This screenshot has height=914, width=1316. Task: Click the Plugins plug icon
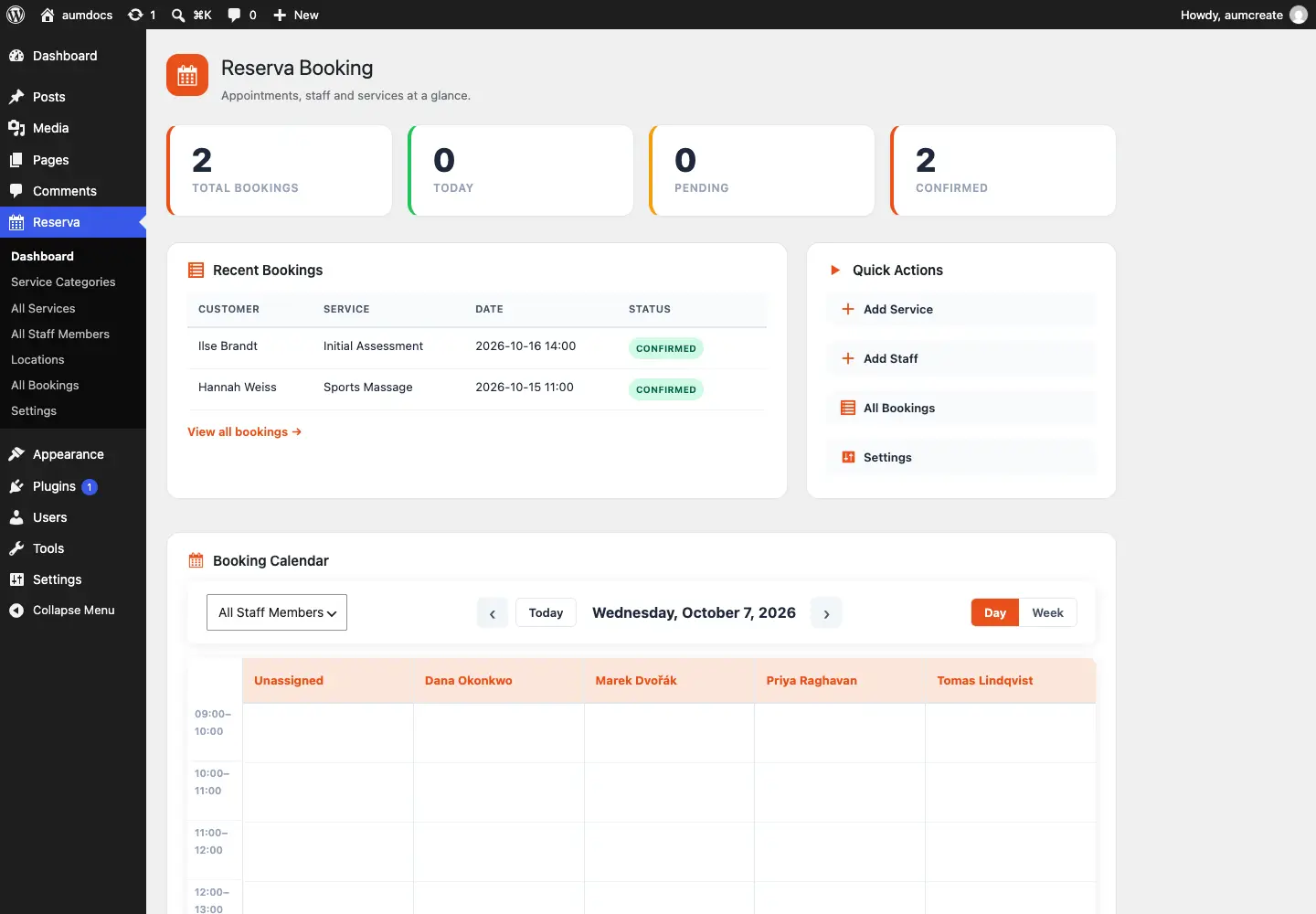(x=16, y=486)
